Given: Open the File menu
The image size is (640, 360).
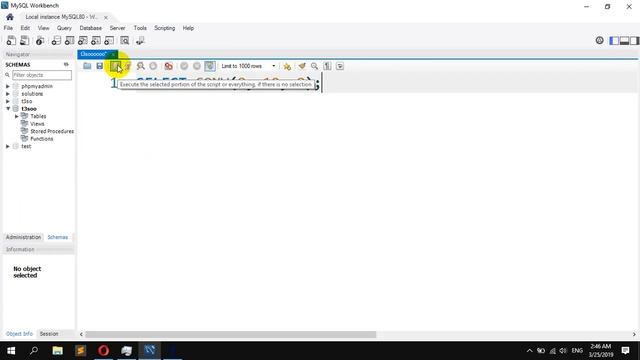Looking at the screenshot, I should pyautogui.click(x=8, y=28).
